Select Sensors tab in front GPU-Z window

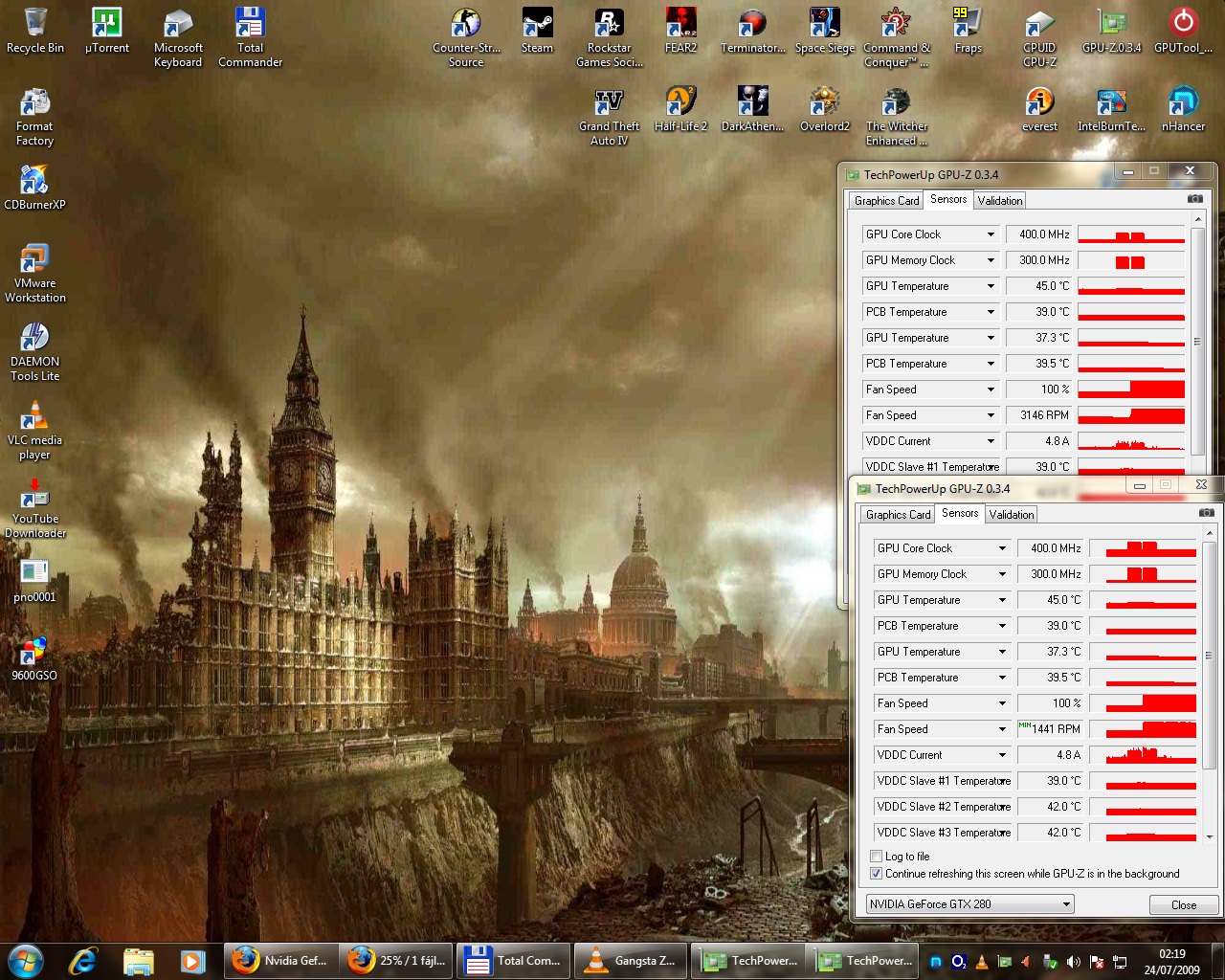(960, 513)
